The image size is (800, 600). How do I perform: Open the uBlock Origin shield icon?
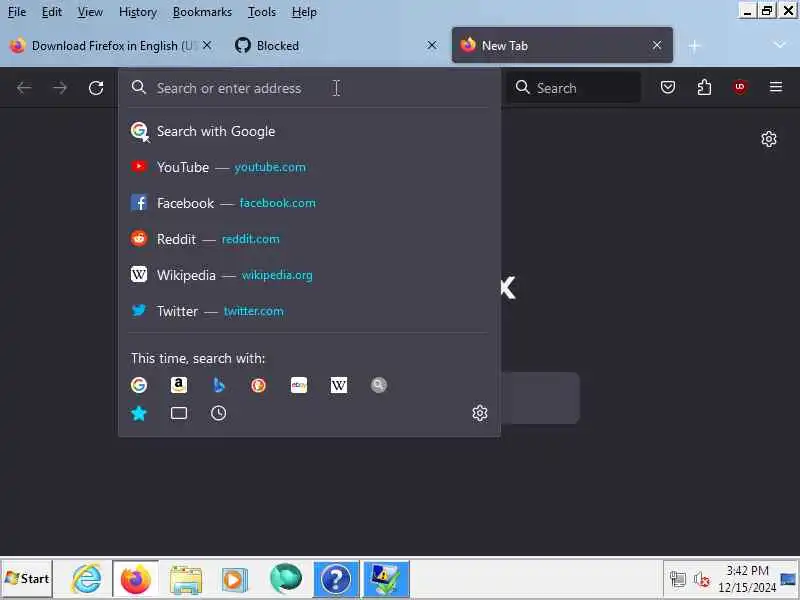pyautogui.click(x=740, y=88)
